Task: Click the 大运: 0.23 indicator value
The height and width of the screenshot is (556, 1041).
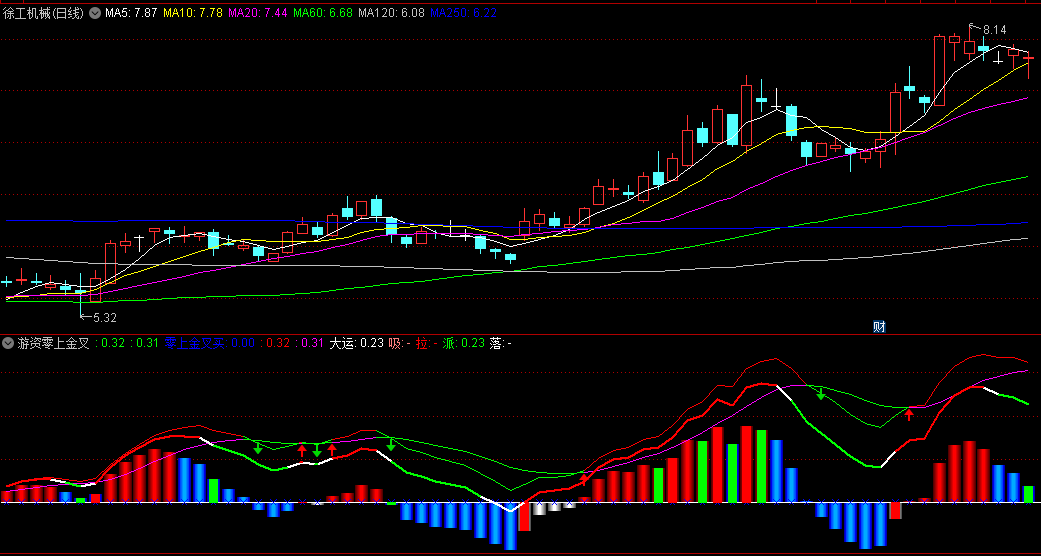Action: (357, 343)
